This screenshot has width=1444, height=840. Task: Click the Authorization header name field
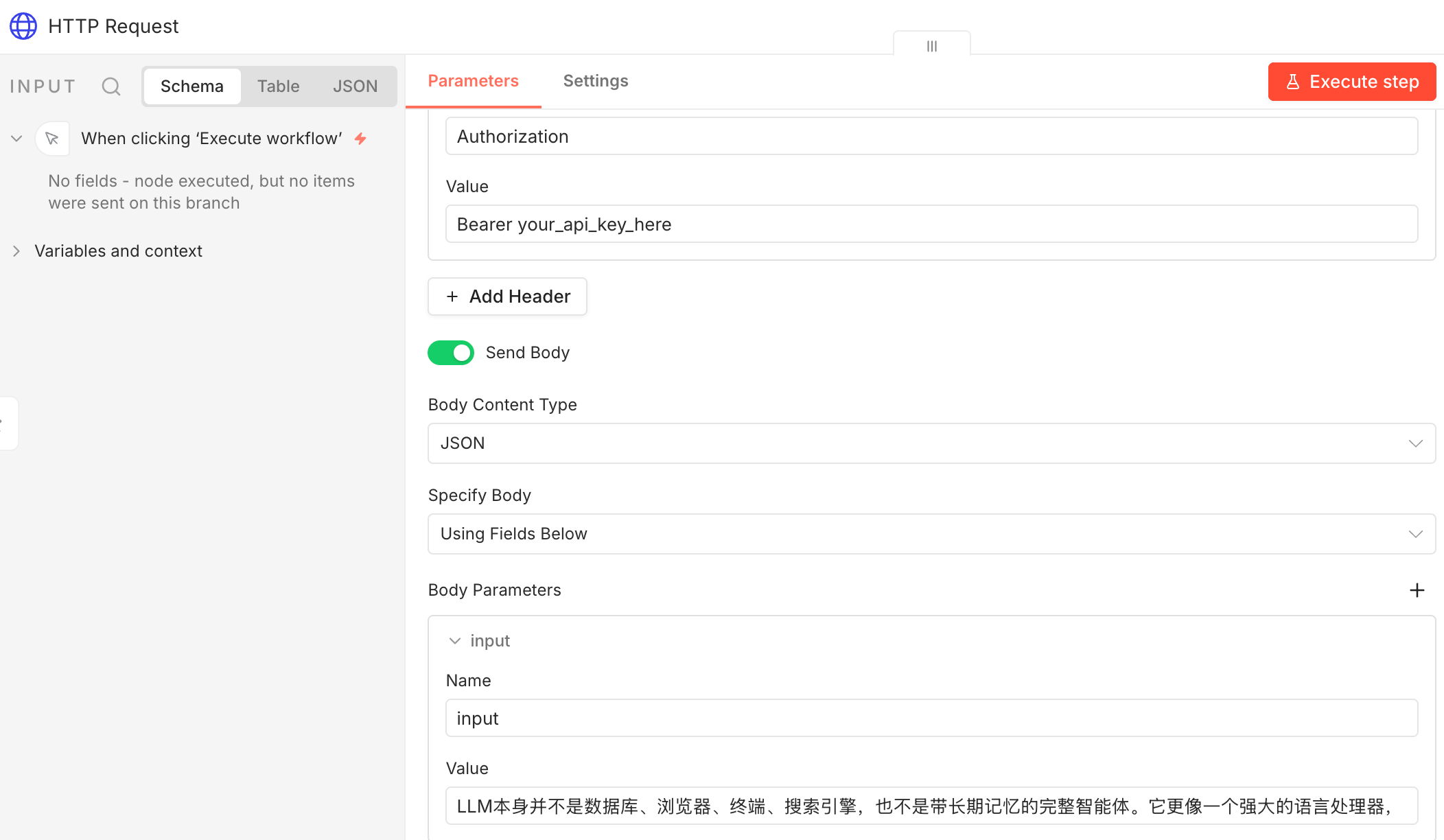pos(931,137)
